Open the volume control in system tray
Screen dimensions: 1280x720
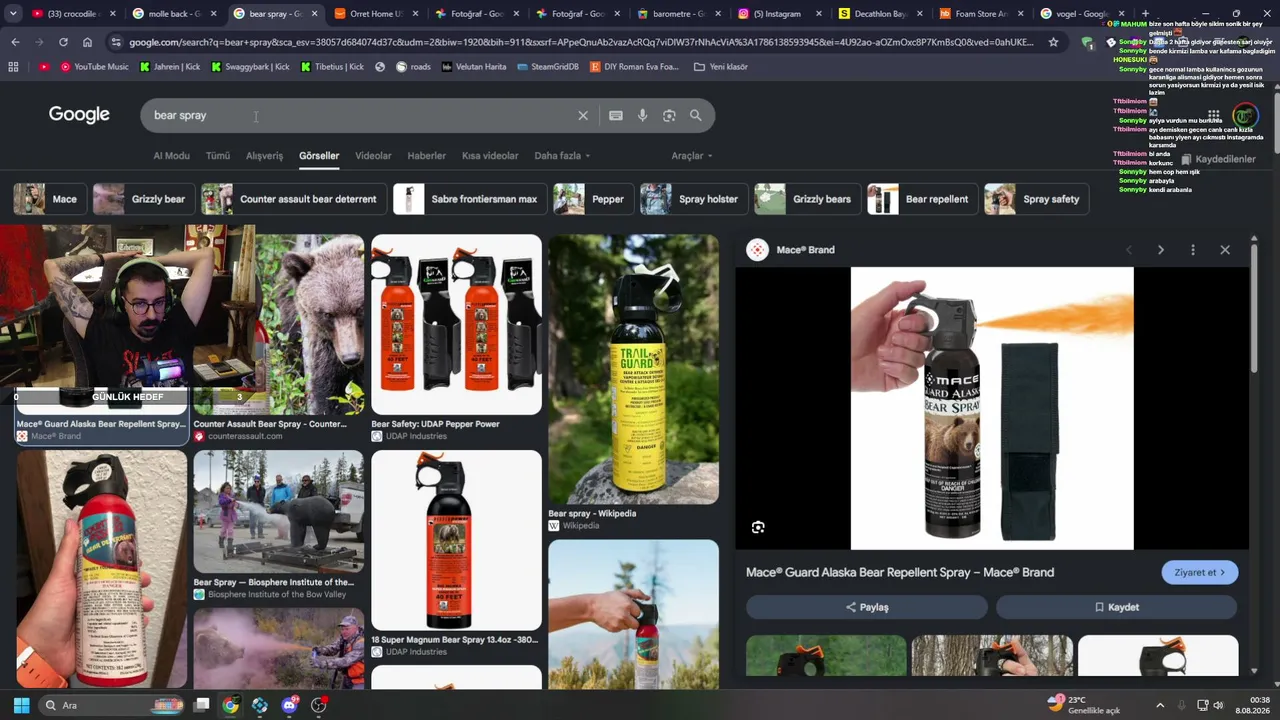[x=1219, y=705]
